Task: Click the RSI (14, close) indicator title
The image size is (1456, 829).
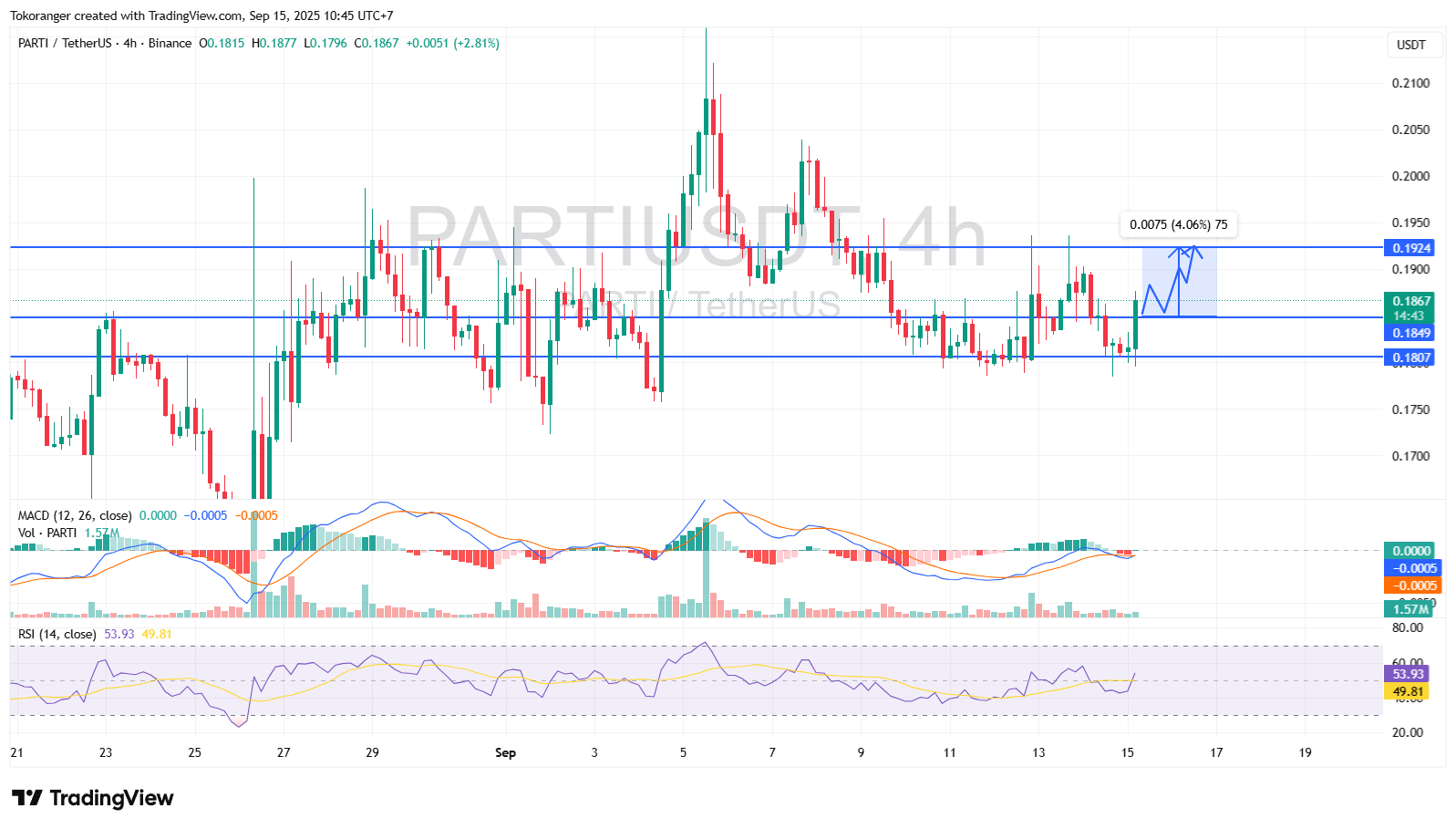Action: [57, 634]
